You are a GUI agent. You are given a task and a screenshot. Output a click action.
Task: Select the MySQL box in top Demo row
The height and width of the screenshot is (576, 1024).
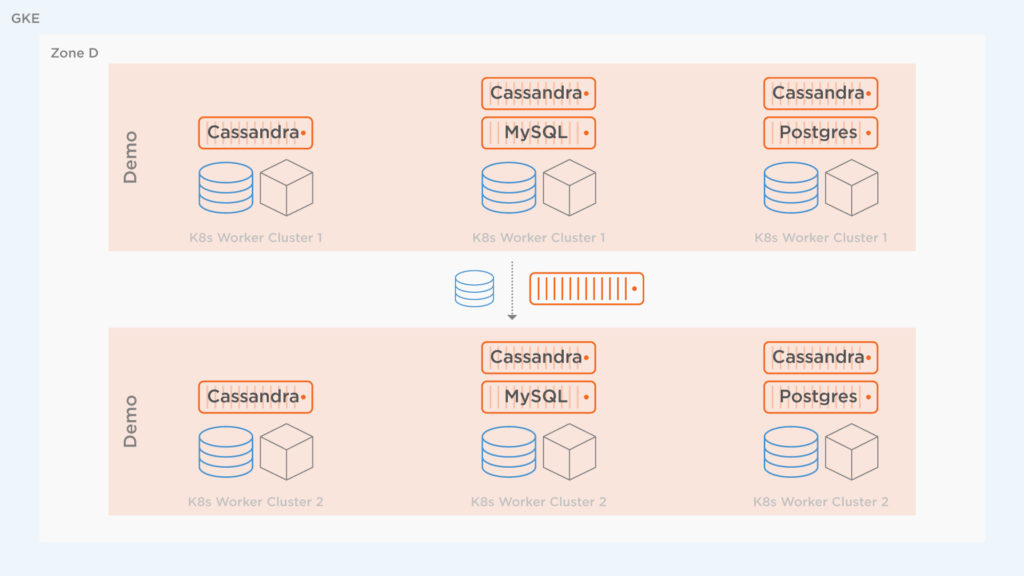[x=538, y=133]
